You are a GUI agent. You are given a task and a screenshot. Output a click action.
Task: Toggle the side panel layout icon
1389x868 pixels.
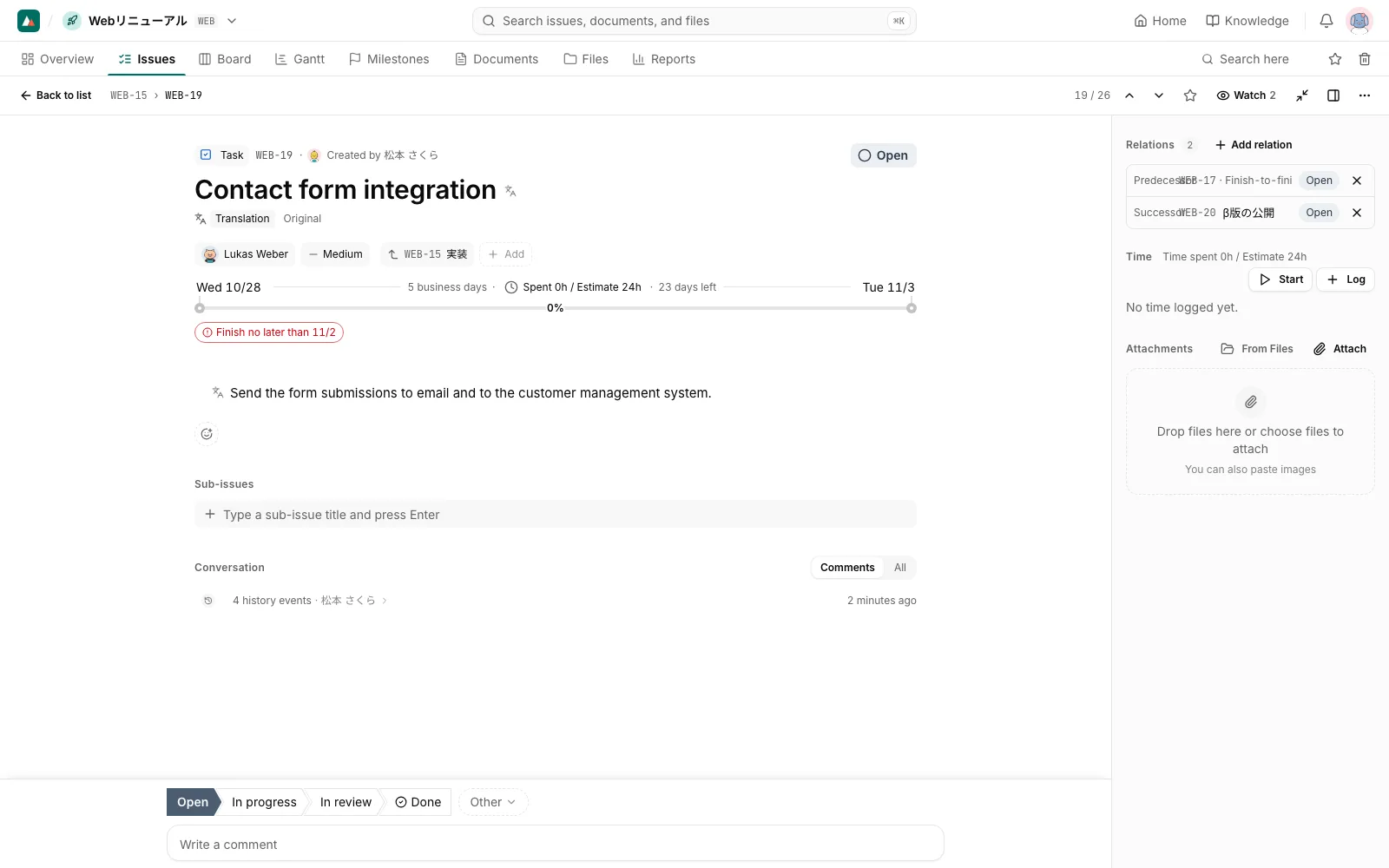tap(1333, 95)
